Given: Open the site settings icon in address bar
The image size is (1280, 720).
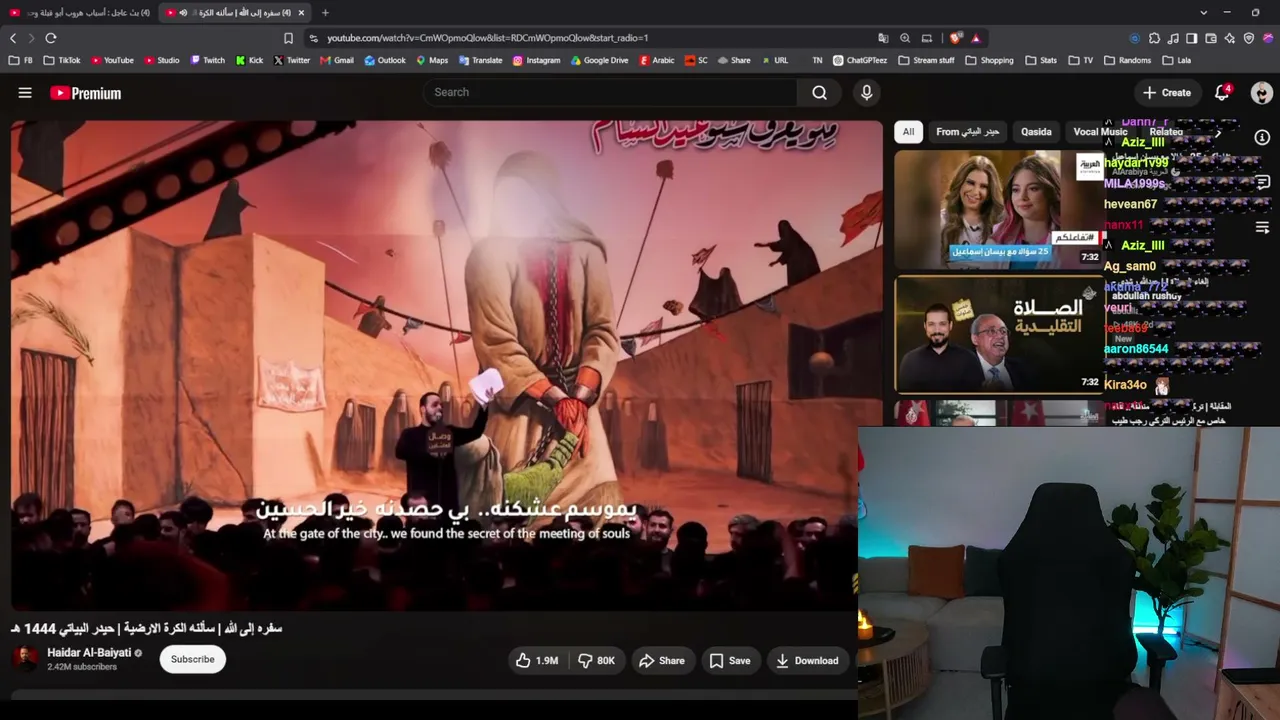Looking at the screenshot, I should click(x=313, y=38).
